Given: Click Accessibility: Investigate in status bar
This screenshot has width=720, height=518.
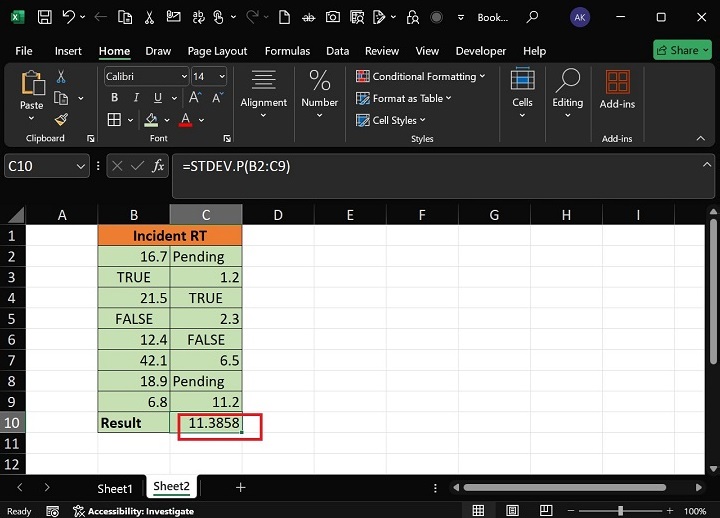Looking at the screenshot, I should click(134, 511).
